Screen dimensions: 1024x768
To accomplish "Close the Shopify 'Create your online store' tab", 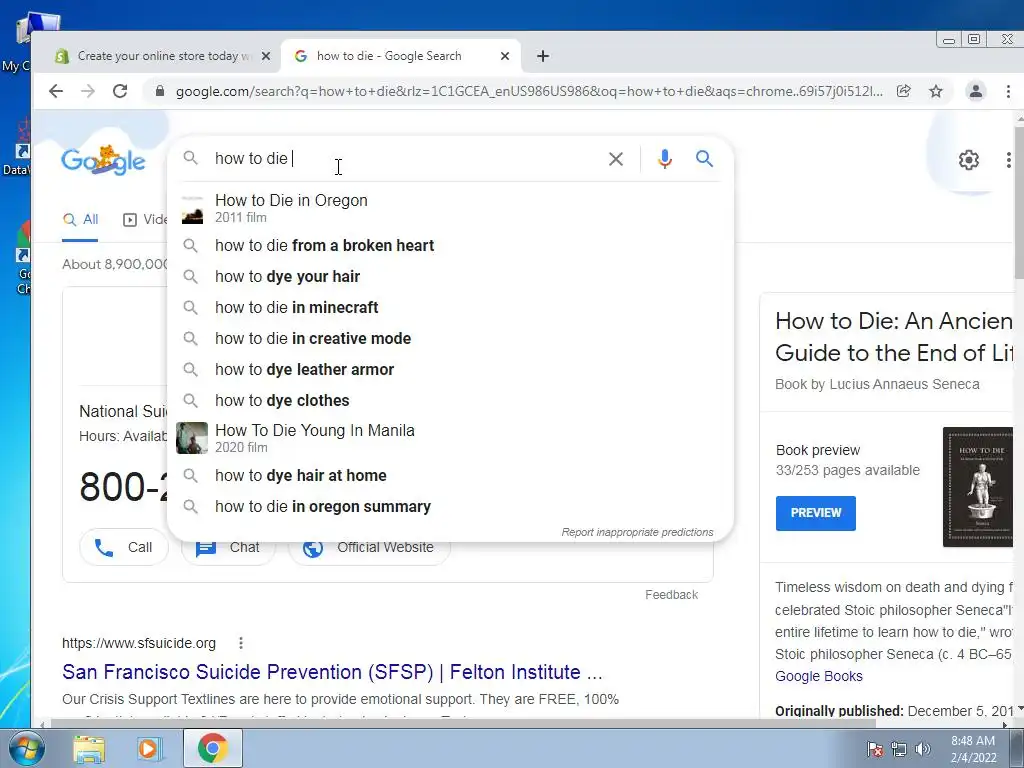I will pyautogui.click(x=266, y=56).
